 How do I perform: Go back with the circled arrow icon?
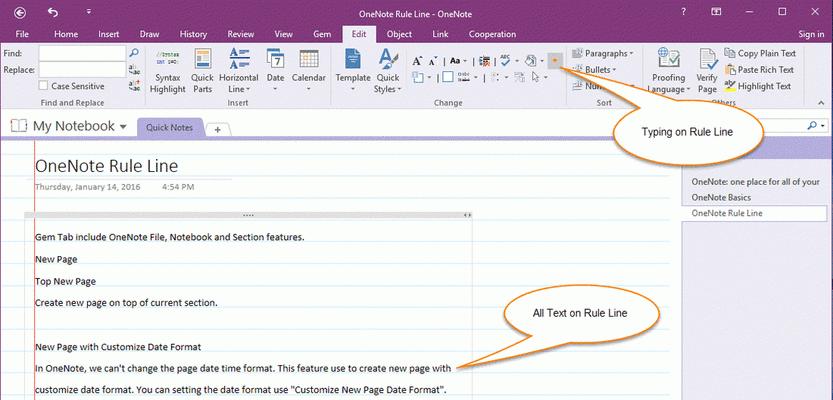20,12
